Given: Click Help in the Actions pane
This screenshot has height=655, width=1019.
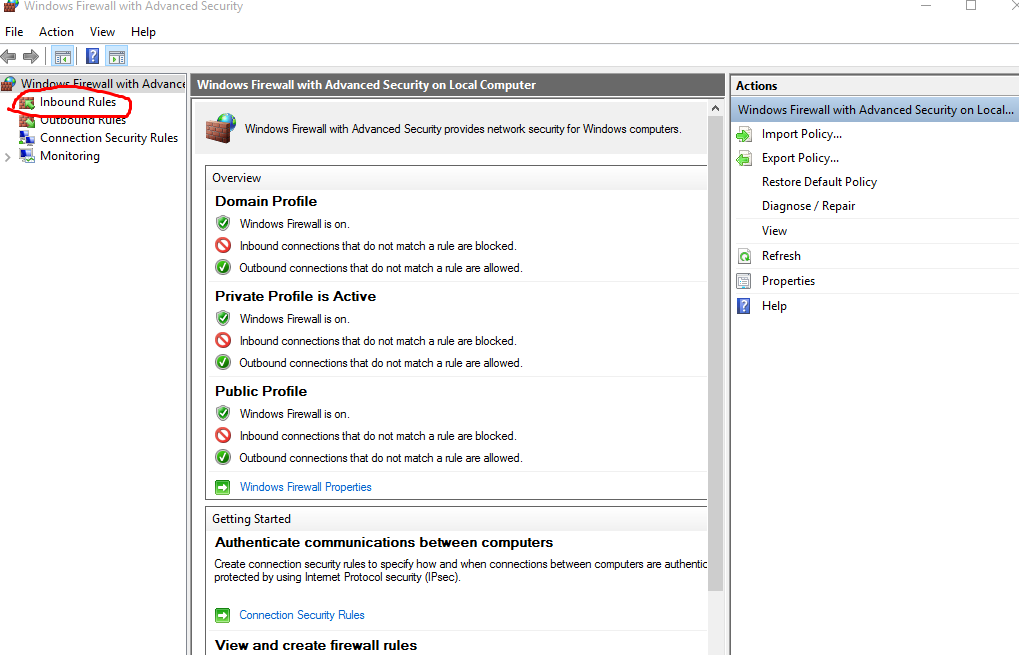Looking at the screenshot, I should 774,306.
